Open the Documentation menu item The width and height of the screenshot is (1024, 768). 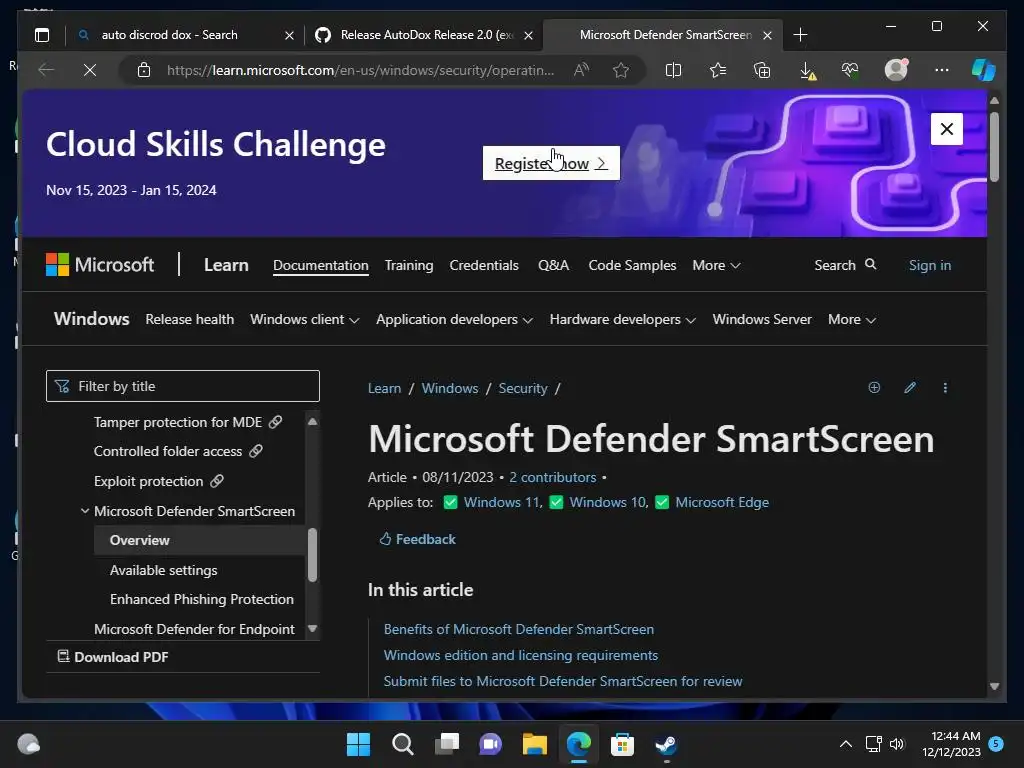321,265
